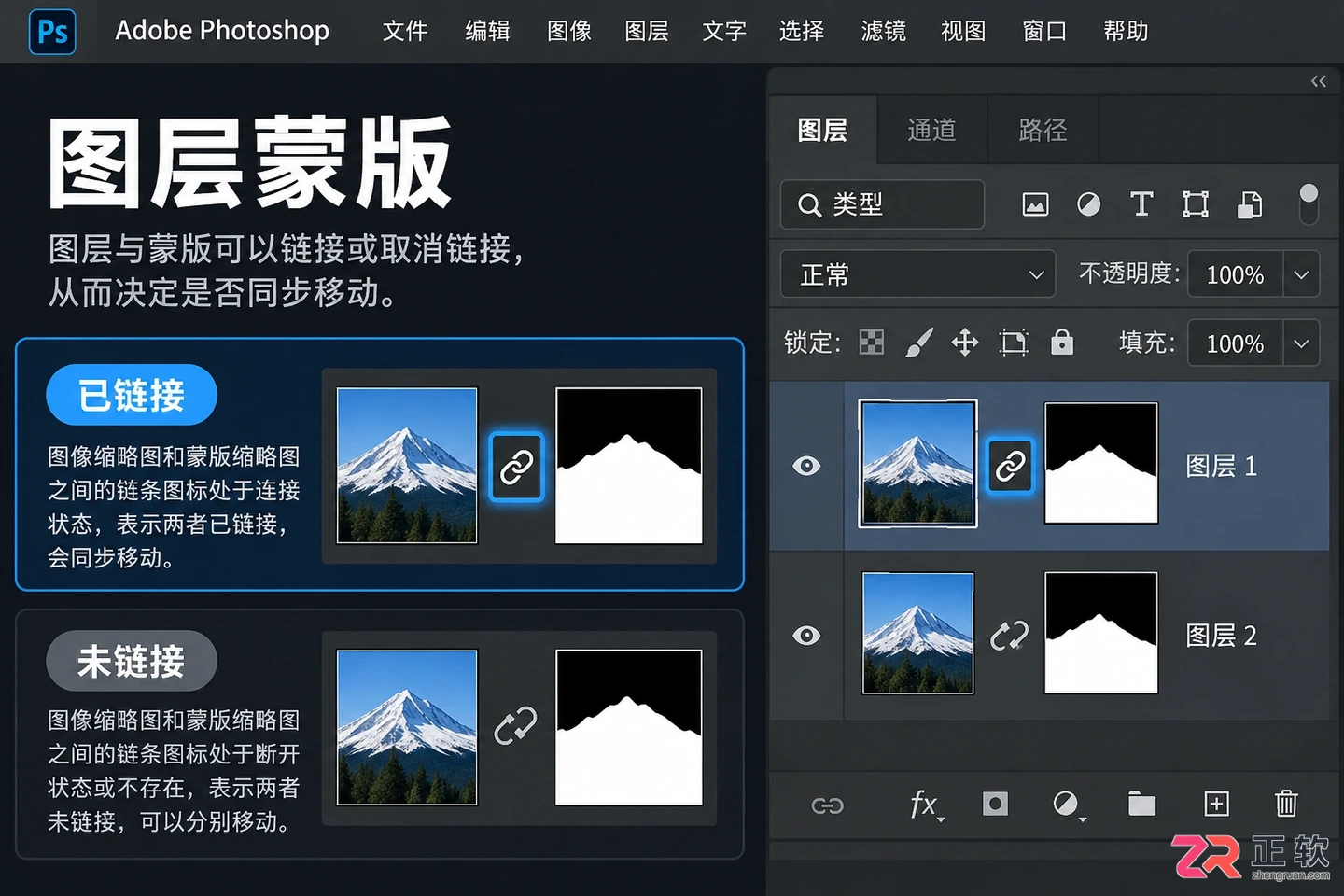Open the 正常 blend mode dropdown
This screenshot has height=896, width=1344.
917,274
